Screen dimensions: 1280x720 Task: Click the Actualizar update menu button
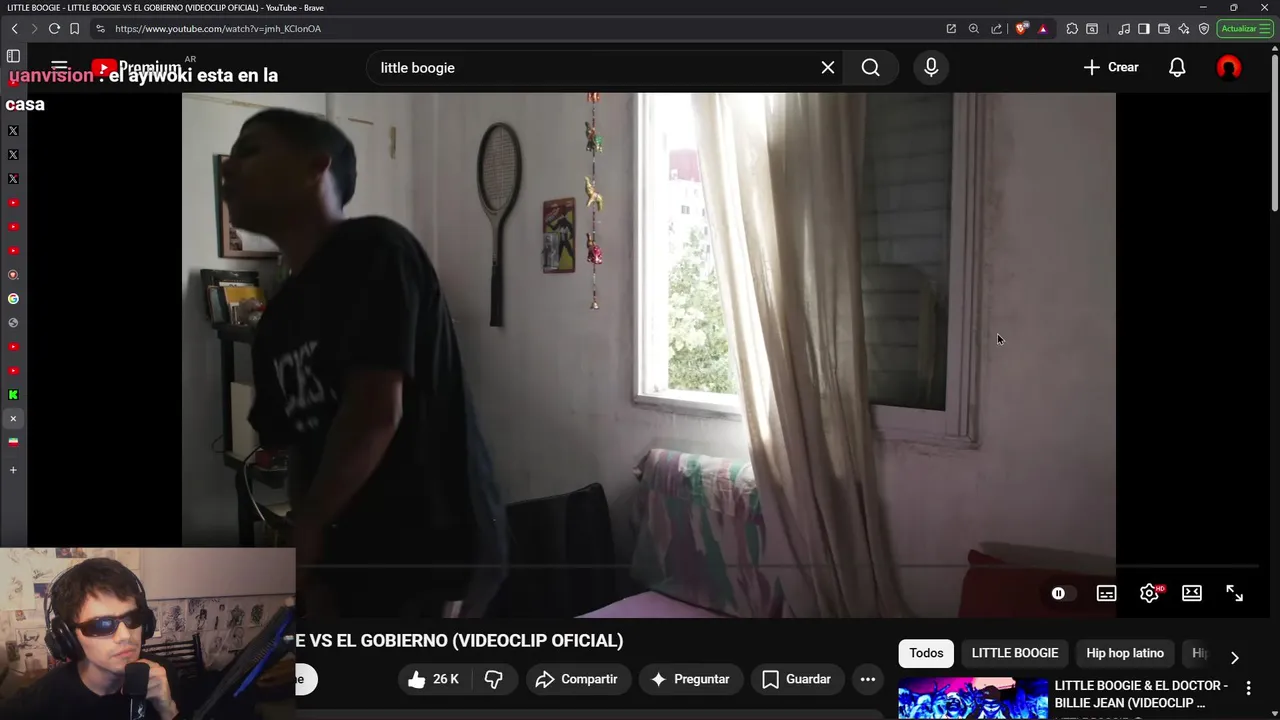[x=1244, y=29]
